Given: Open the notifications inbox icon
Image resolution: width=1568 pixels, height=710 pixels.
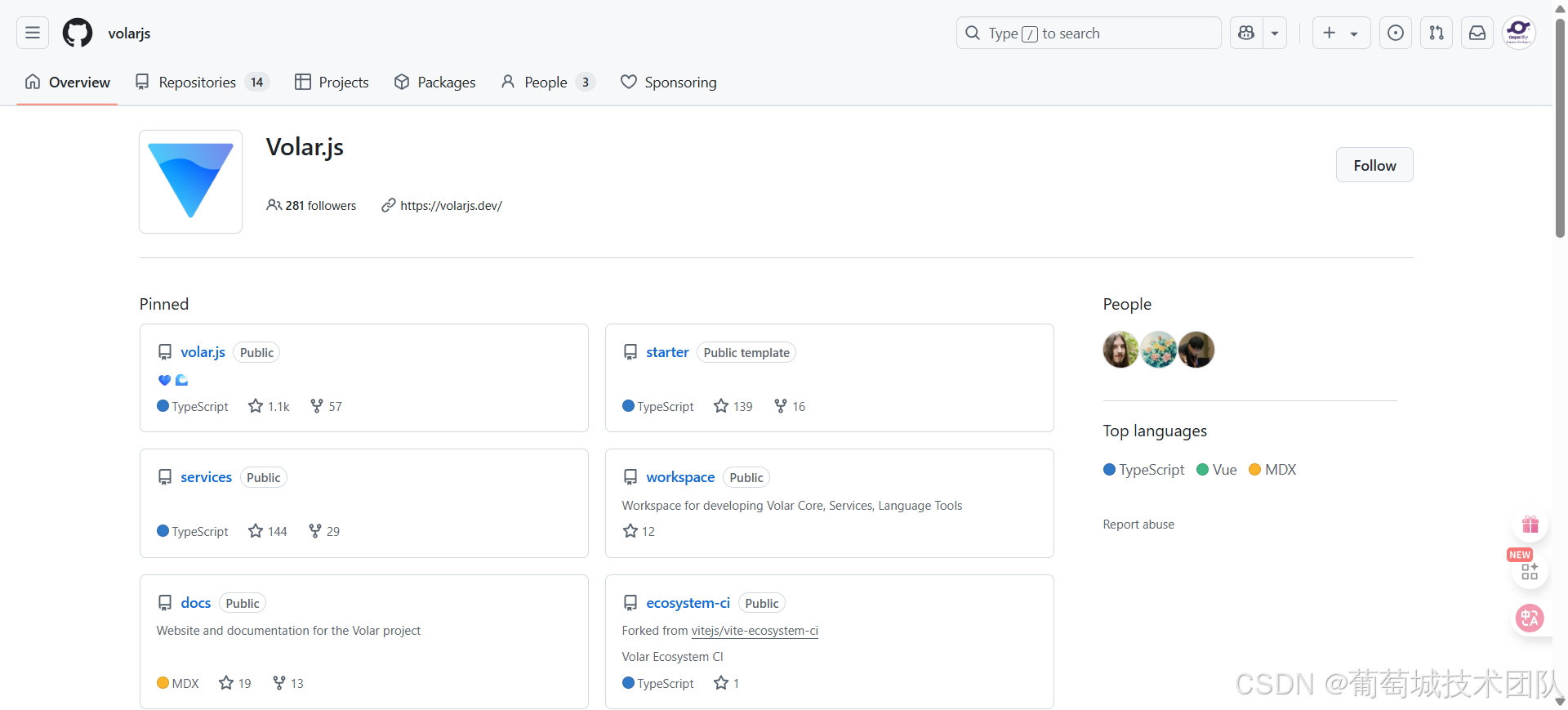Looking at the screenshot, I should [x=1477, y=33].
